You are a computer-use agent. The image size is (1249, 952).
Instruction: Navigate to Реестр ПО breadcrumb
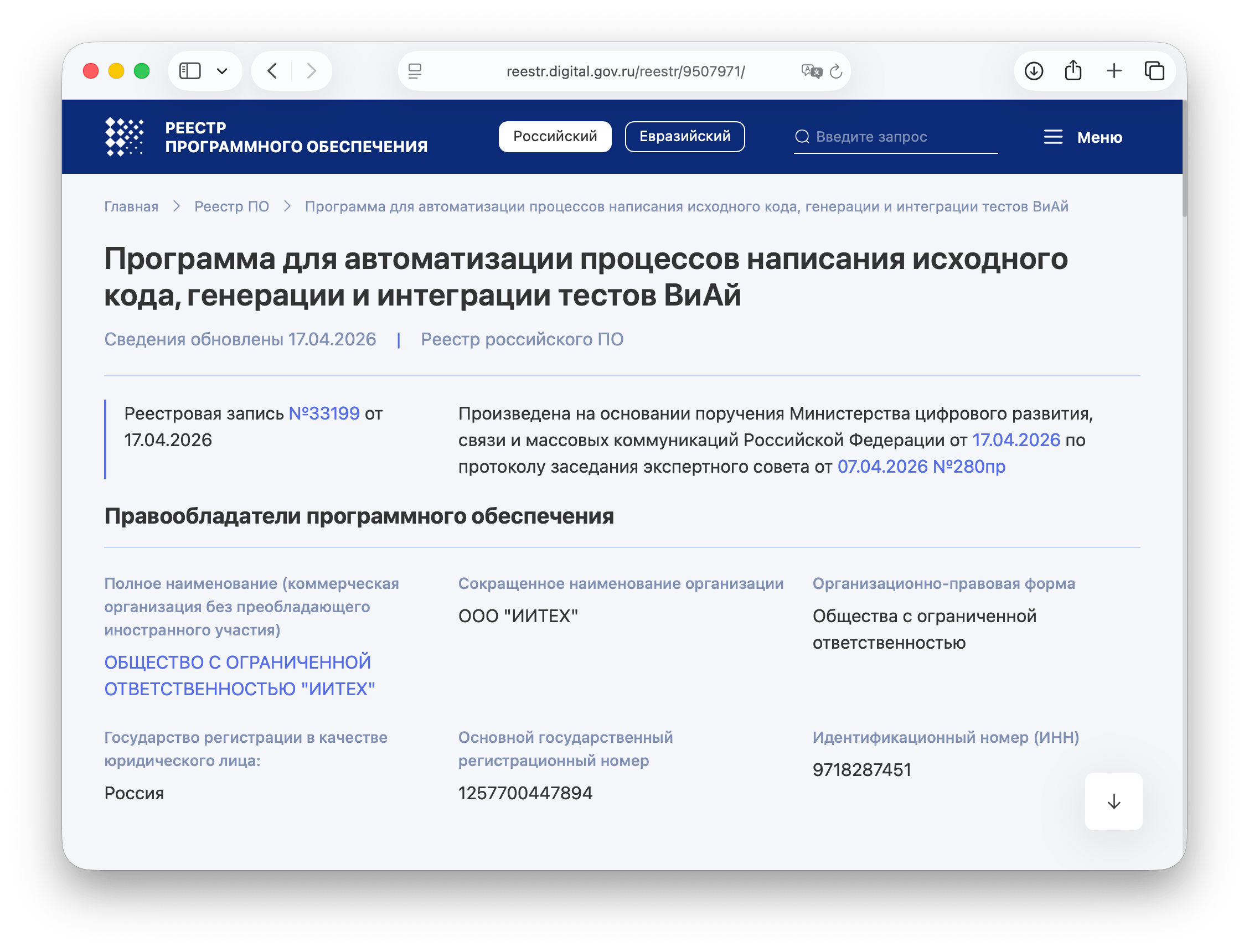[x=232, y=206]
